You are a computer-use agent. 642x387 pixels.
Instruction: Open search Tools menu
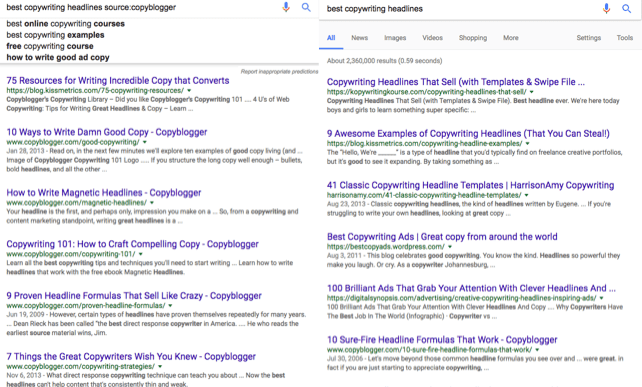(625, 38)
